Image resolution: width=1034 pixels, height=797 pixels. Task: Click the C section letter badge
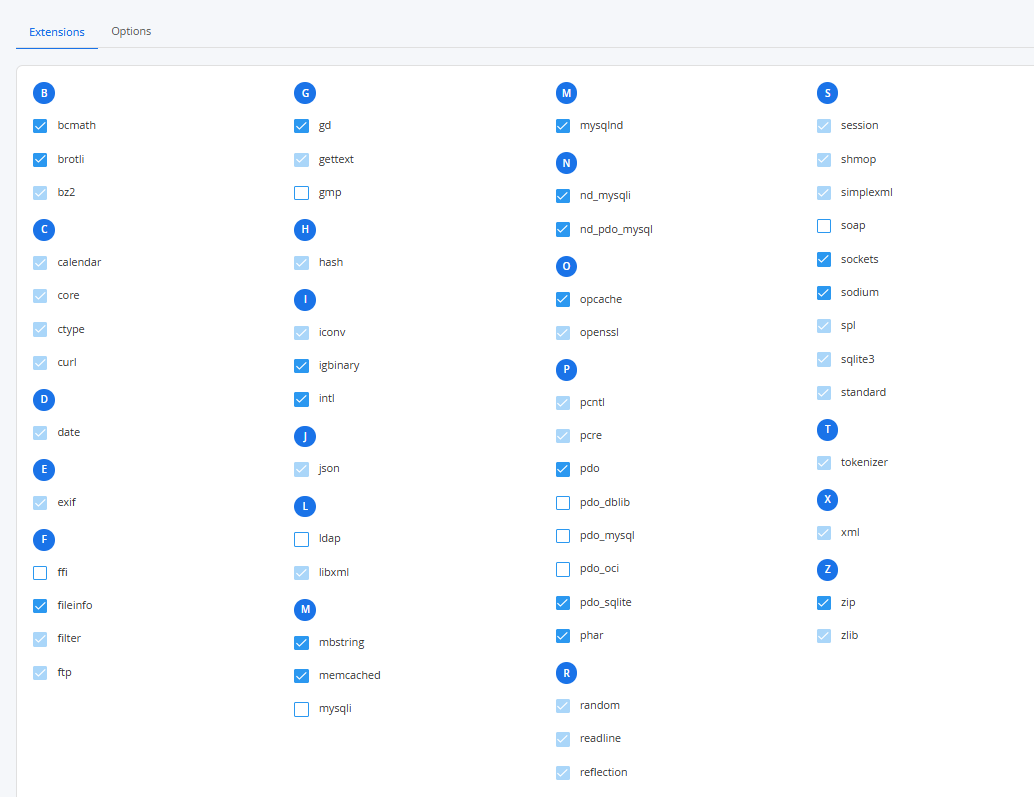(x=44, y=229)
